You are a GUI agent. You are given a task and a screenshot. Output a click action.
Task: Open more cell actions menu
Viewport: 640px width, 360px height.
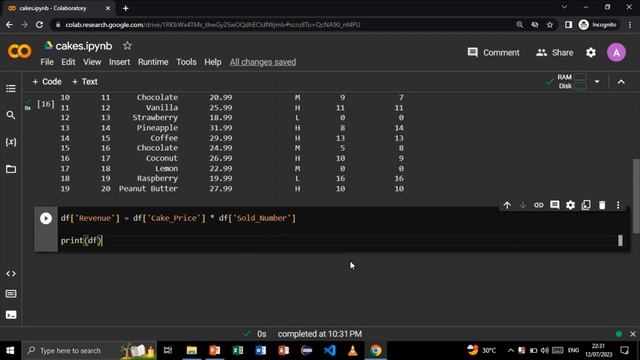coord(618,205)
